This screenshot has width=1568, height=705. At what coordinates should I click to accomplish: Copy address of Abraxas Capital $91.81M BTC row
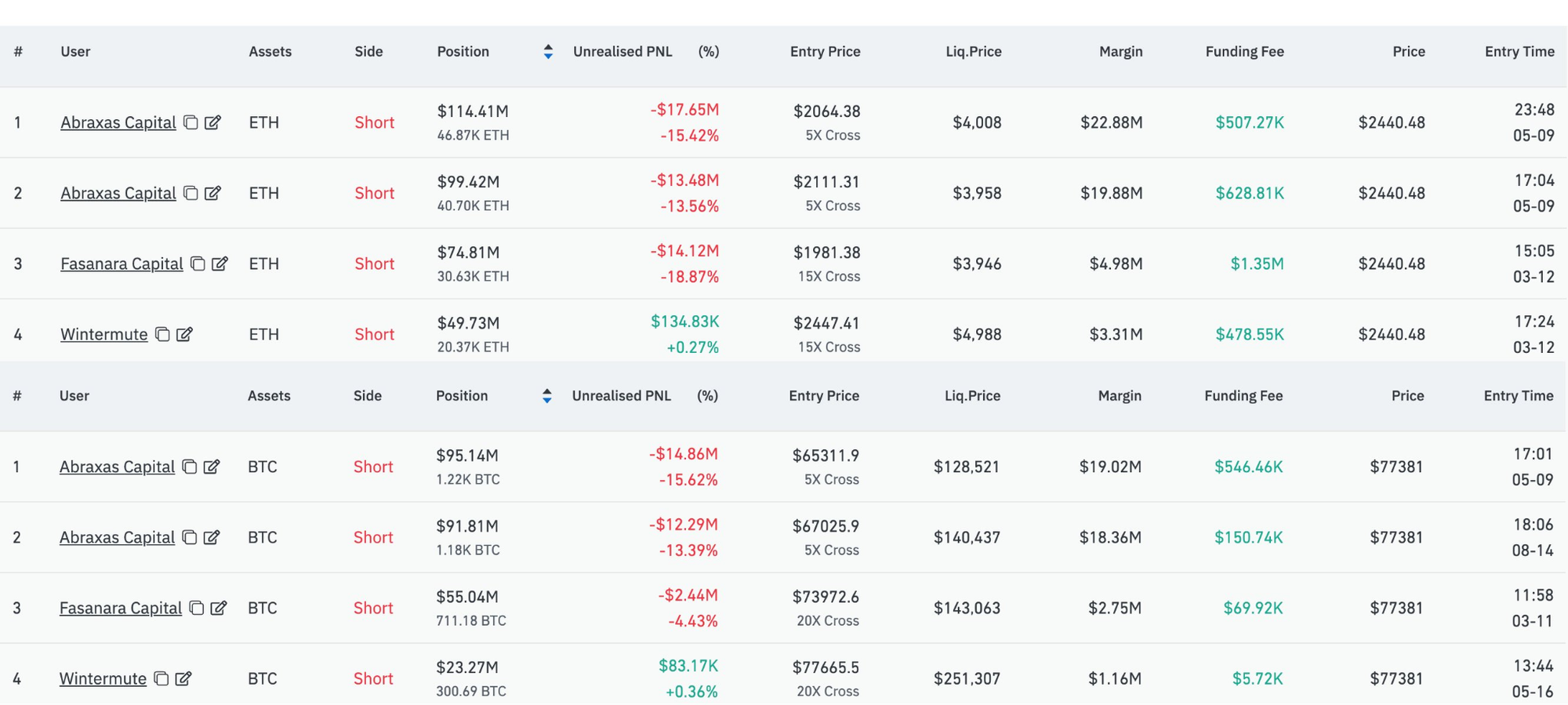[189, 537]
